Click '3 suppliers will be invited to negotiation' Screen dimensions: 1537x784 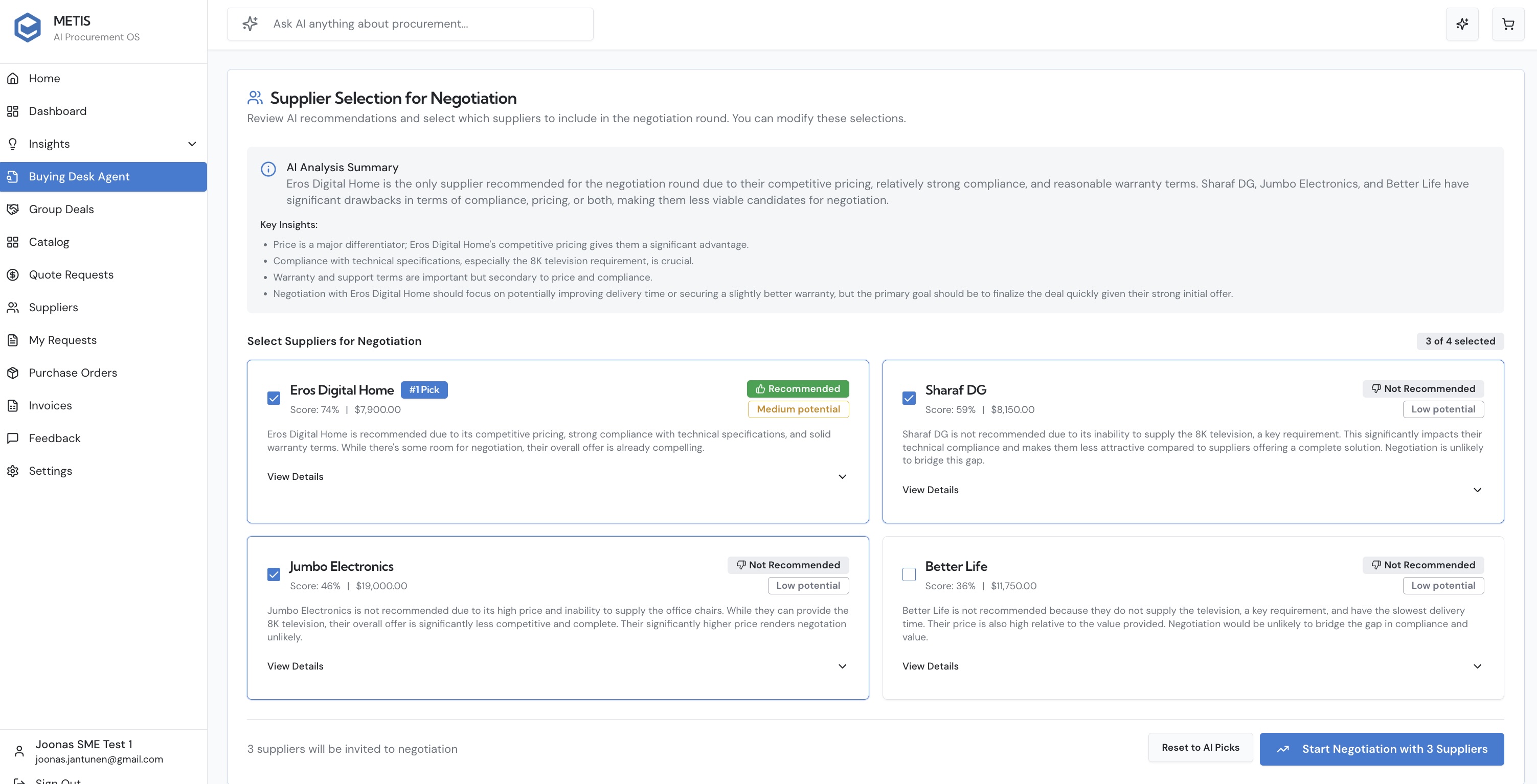pos(352,749)
